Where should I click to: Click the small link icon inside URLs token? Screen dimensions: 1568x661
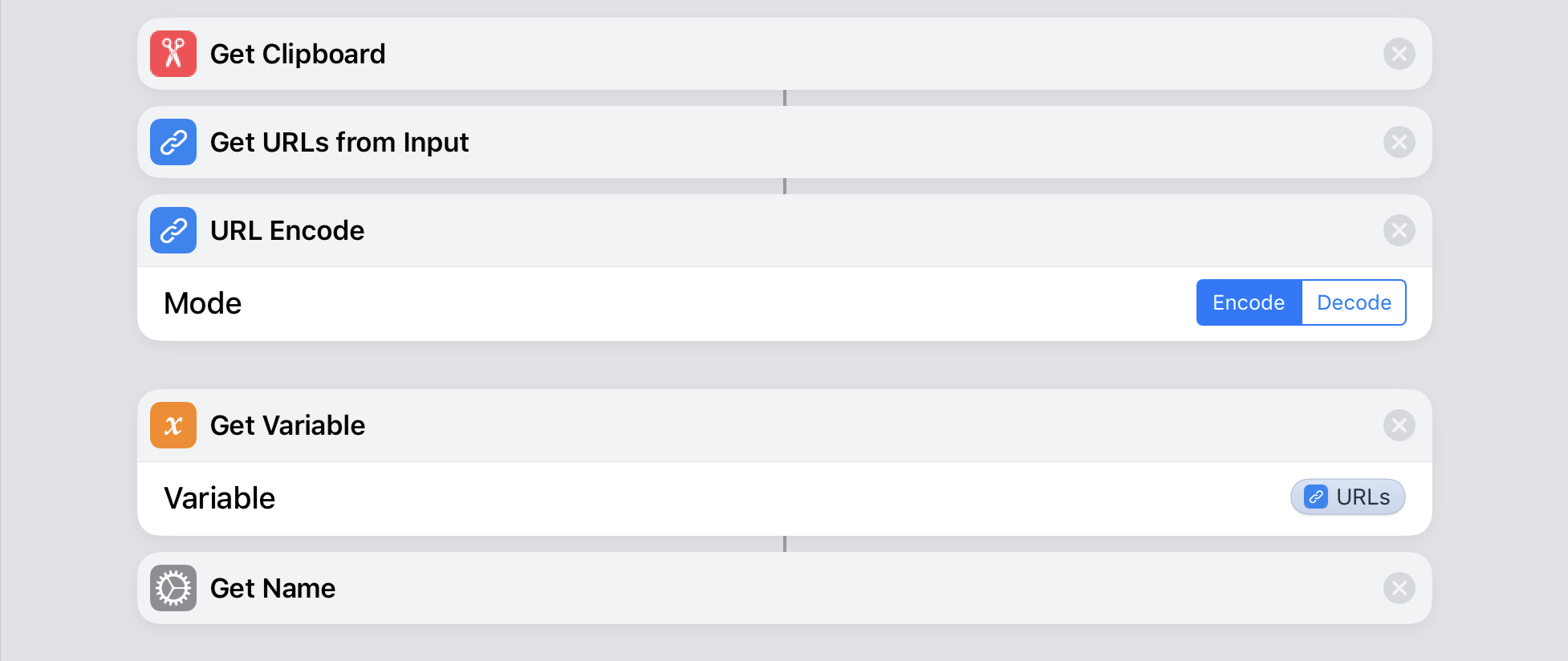pyautogui.click(x=1315, y=497)
